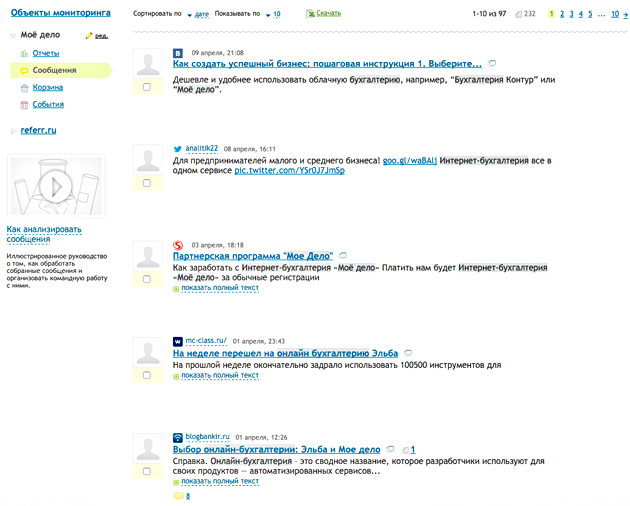Open the sort-by дате dropdown
The height and width of the screenshot is (506, 630).
198,14
